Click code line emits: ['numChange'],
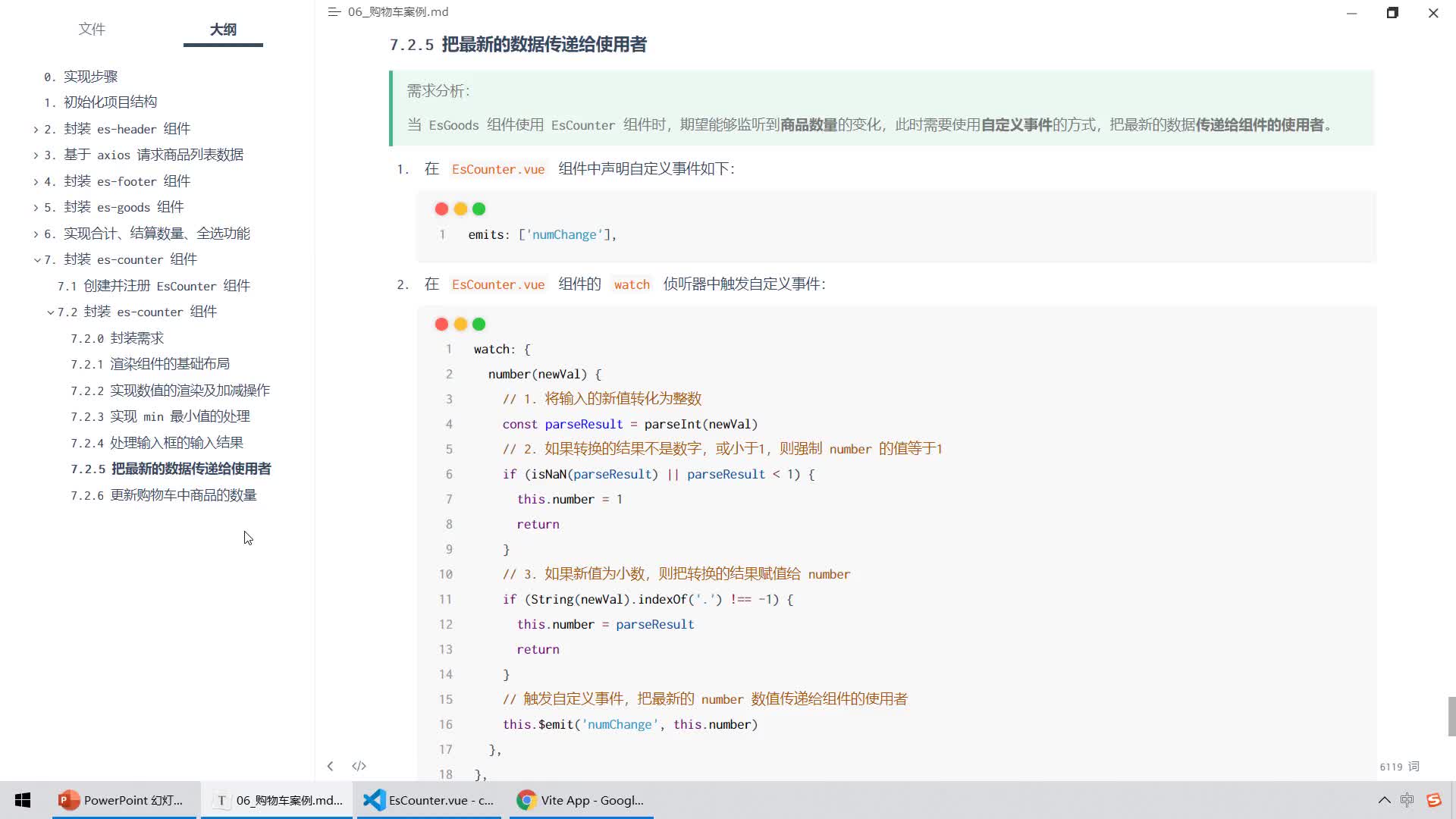The height and width of the screenshot is (819, 1456). 542,235
